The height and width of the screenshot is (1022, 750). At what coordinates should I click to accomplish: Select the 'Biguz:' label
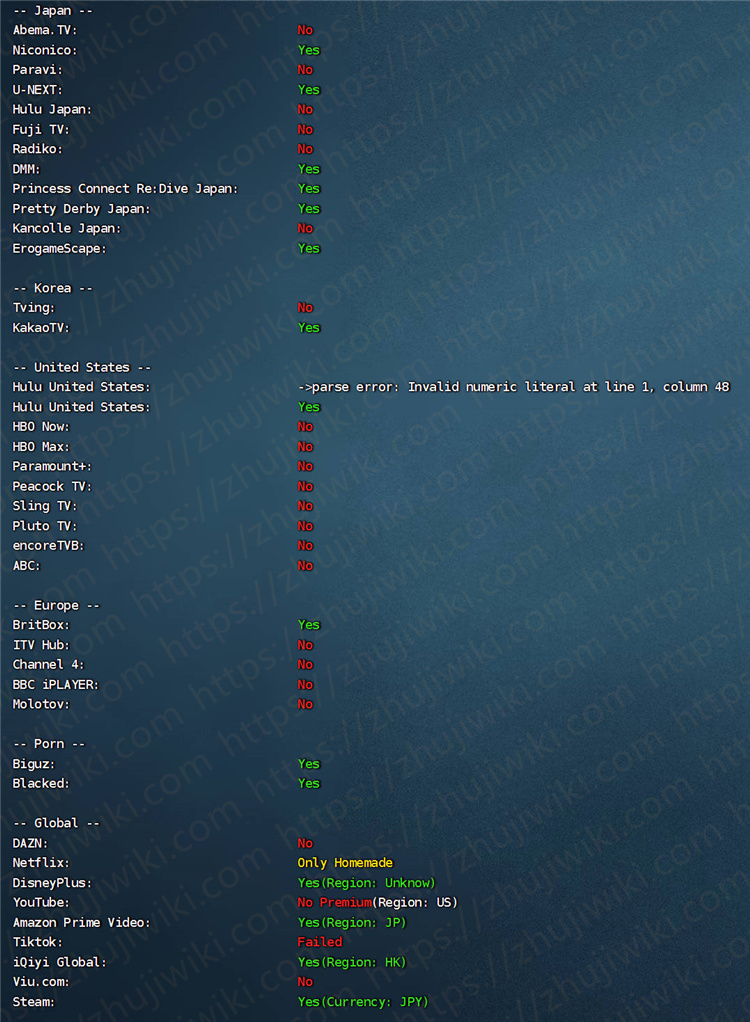(34, 764)
